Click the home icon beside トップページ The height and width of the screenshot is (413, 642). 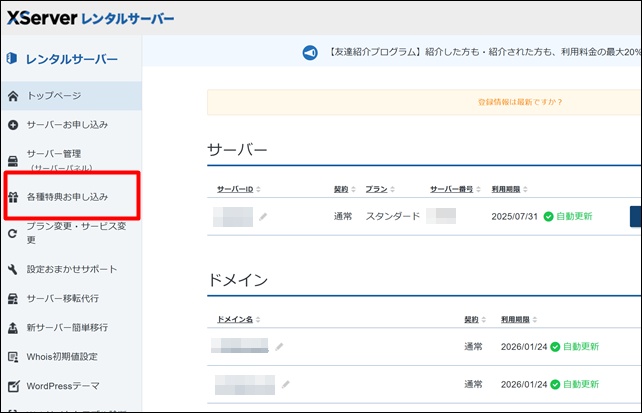coord(13,96)
